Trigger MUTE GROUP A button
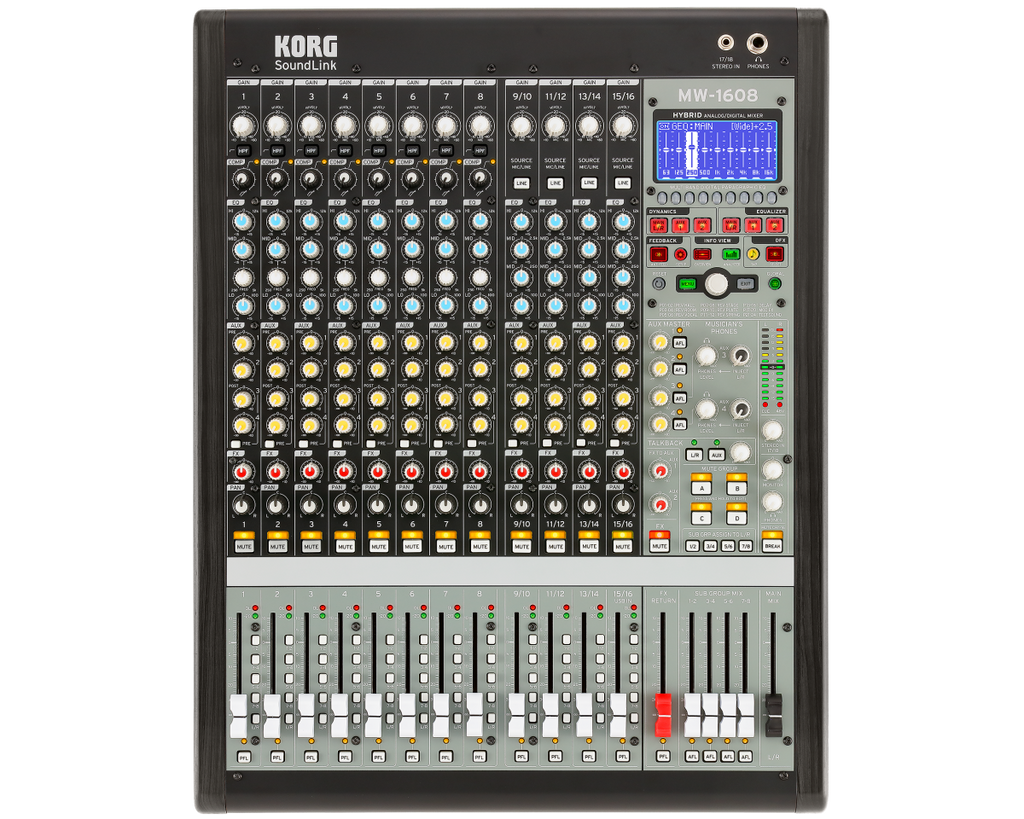Screen dimensions: 1024x819 pos(701,488)
